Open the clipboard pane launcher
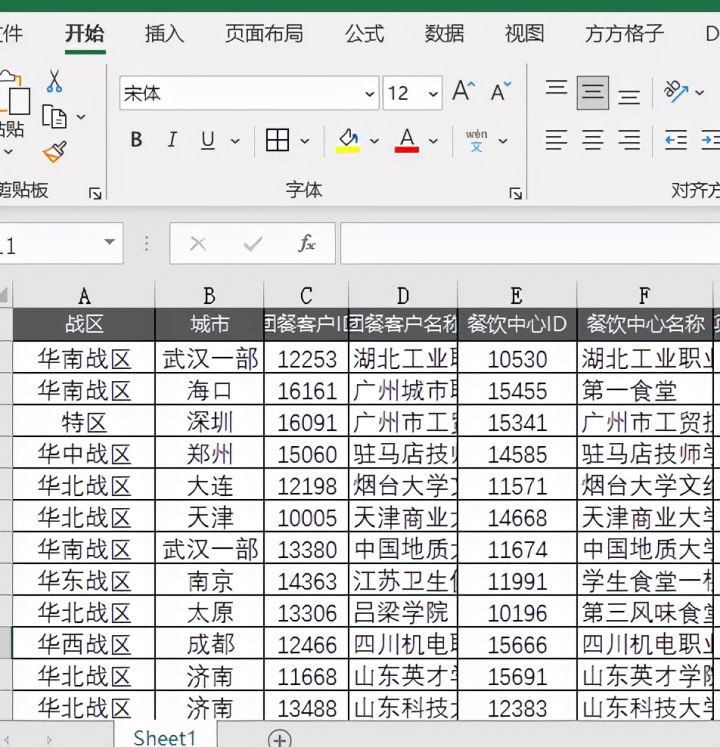This screenshot has width=720, height=747. click(95, 193)
